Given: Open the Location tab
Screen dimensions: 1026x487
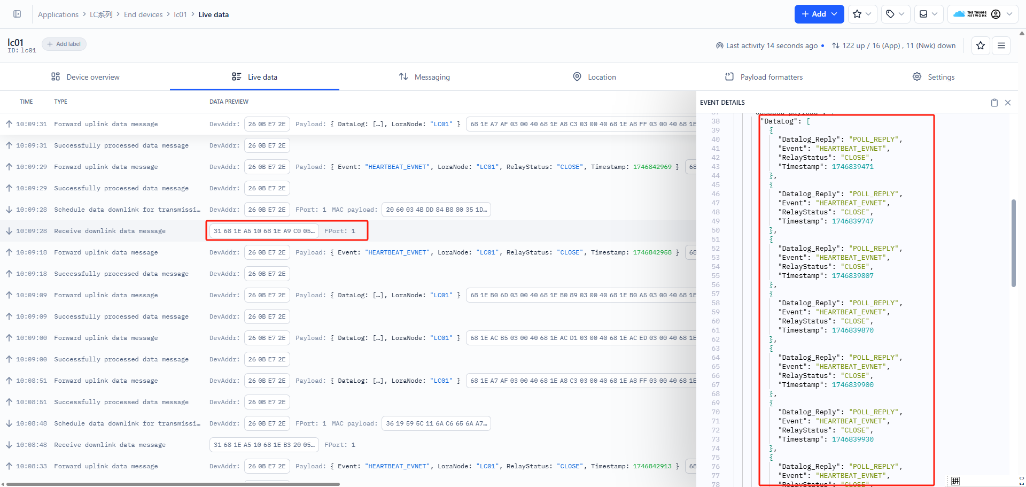Looking at the screenshot, I should pyautogui.click(x=594, y=77).
